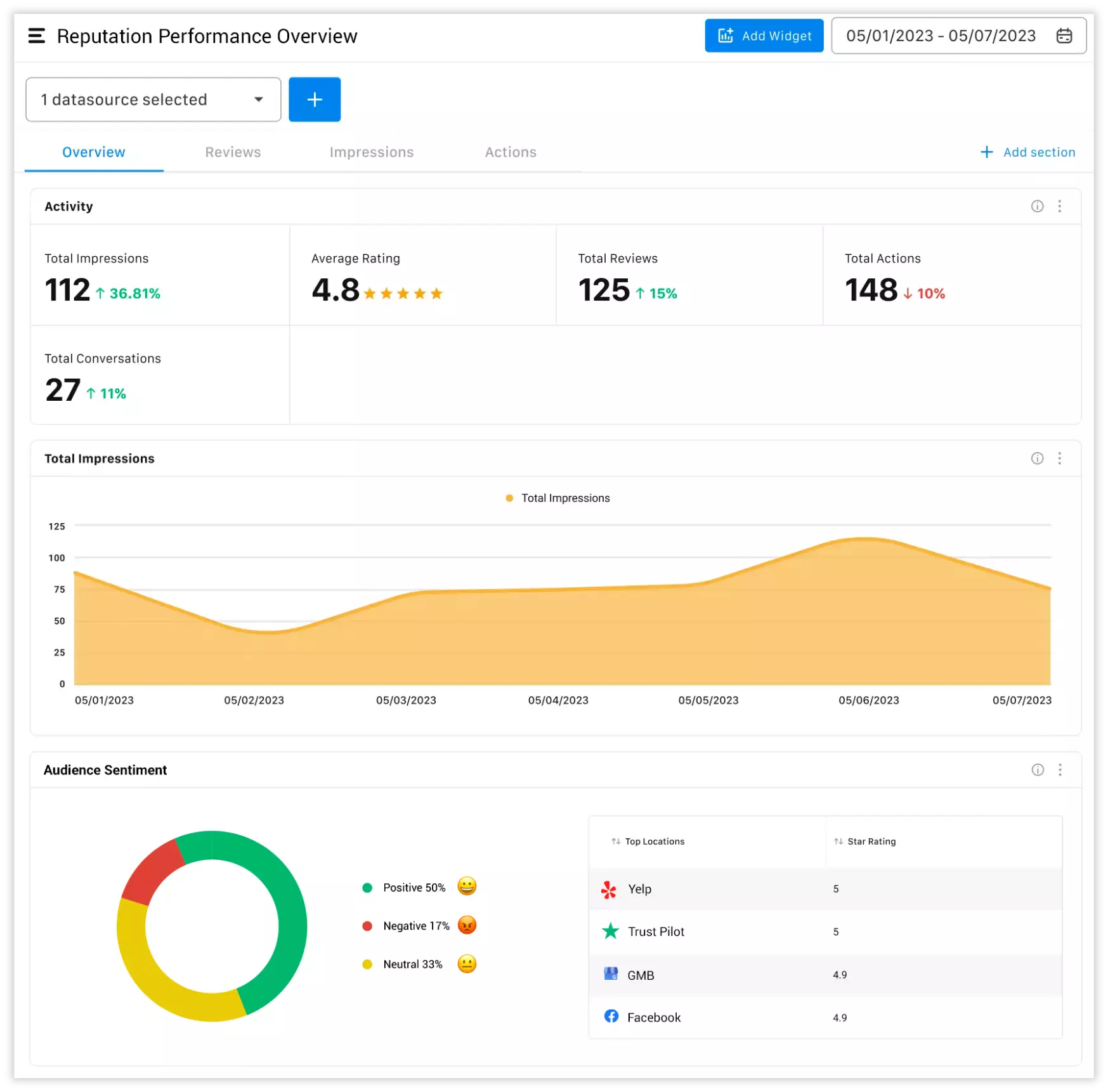The image size is (1108, 1092).
Task: Click the blue plus datasource button
Action: (315, 100)
